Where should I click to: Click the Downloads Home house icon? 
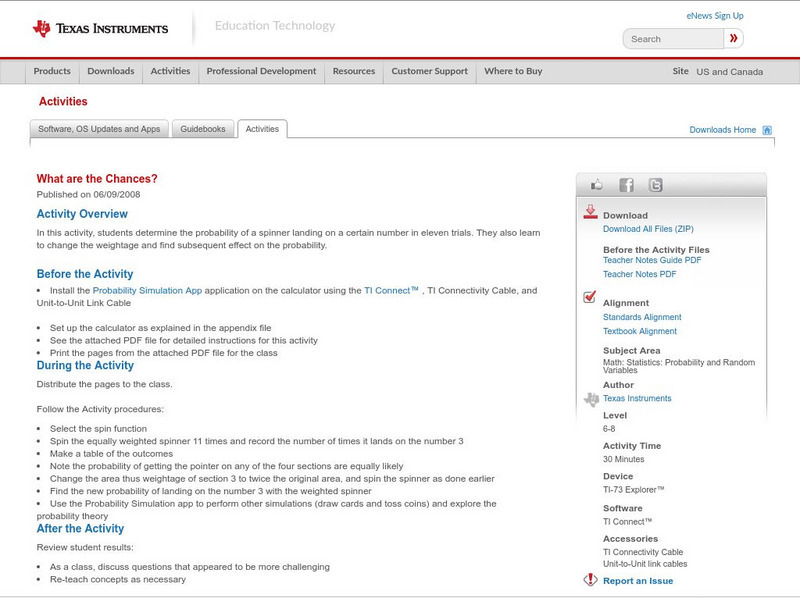click(767, 130)
